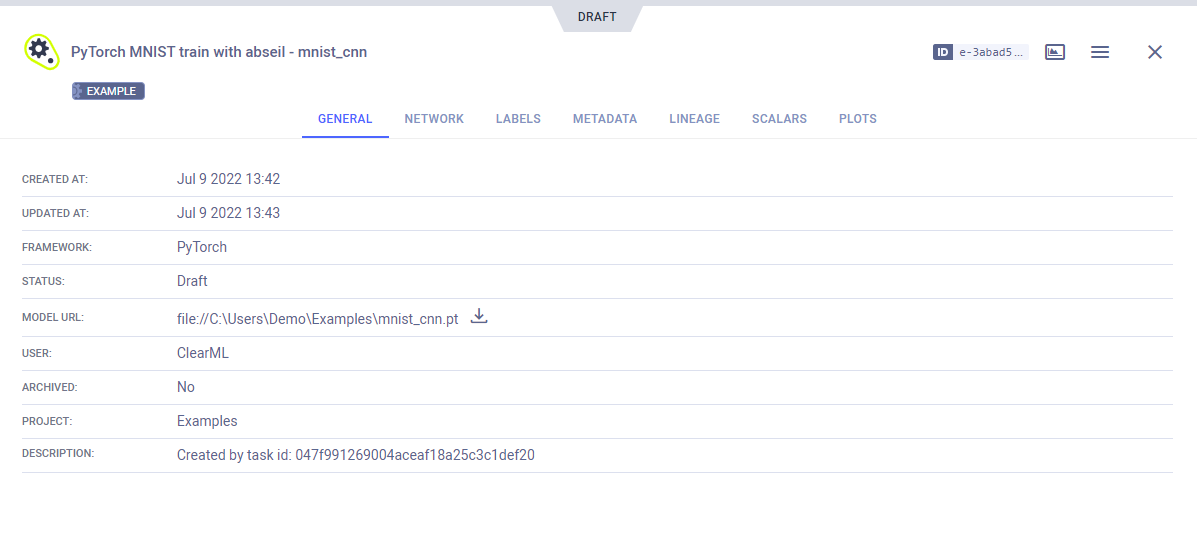Click the image view icon beside the ID
This screenshot has width=1197, height=555.
click(x=1055, y=52)
